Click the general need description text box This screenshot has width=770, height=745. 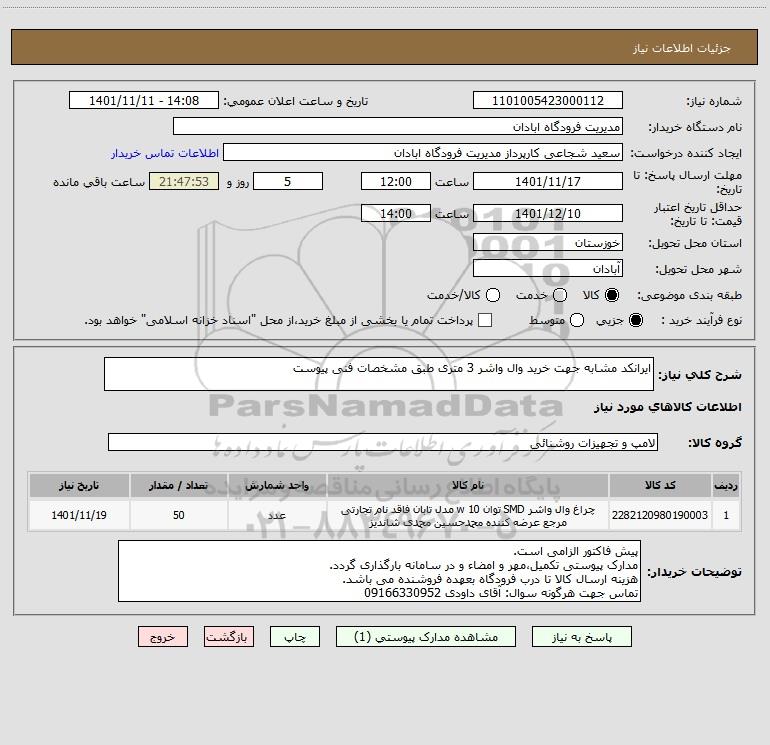tap(379, 374)
